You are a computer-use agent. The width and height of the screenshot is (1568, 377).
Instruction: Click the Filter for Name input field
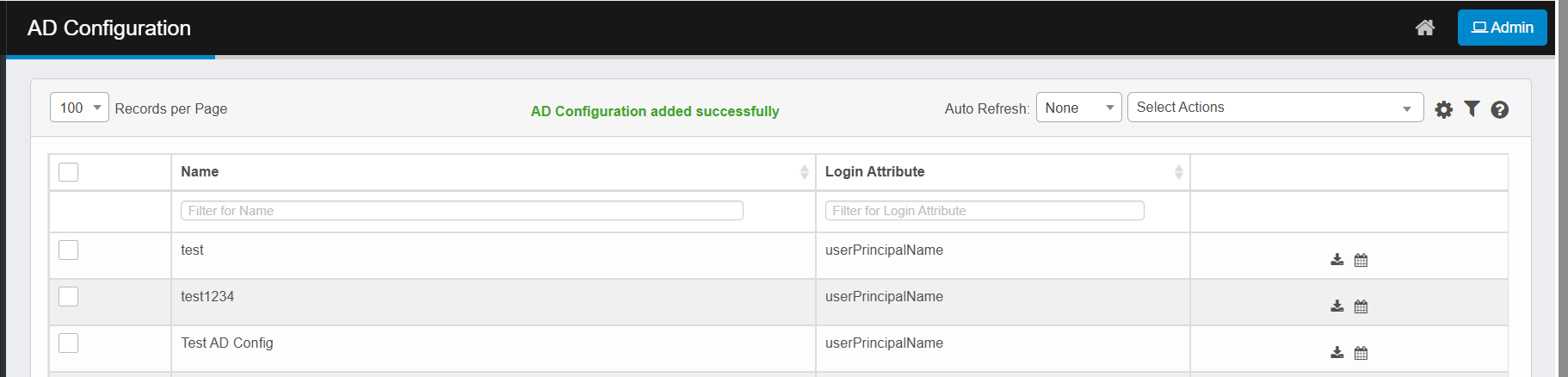tap(461, 211)
